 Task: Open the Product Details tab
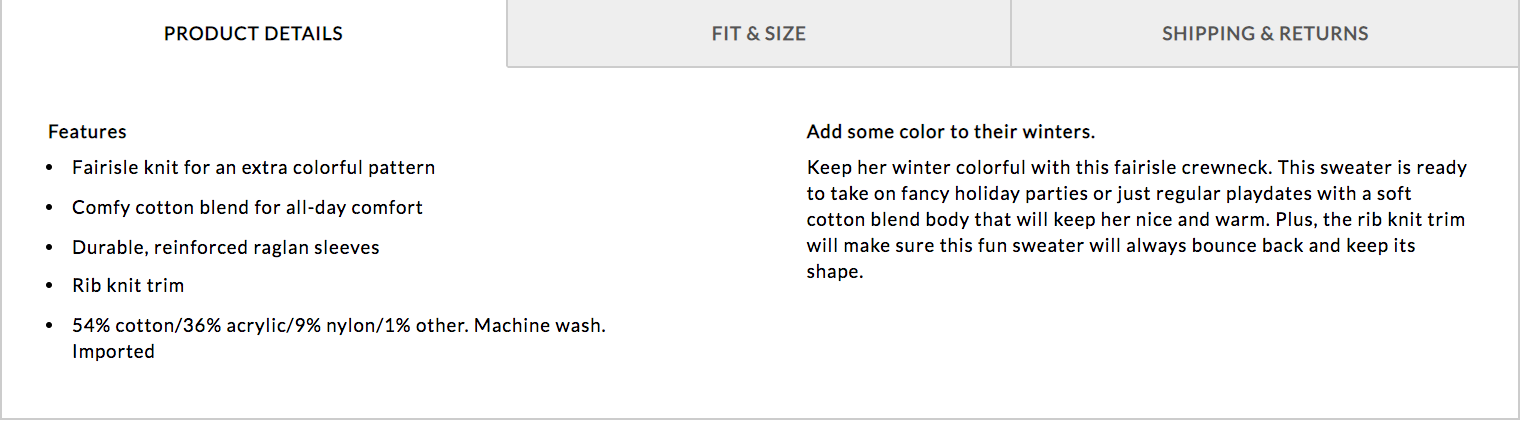(x=253, y=34)
